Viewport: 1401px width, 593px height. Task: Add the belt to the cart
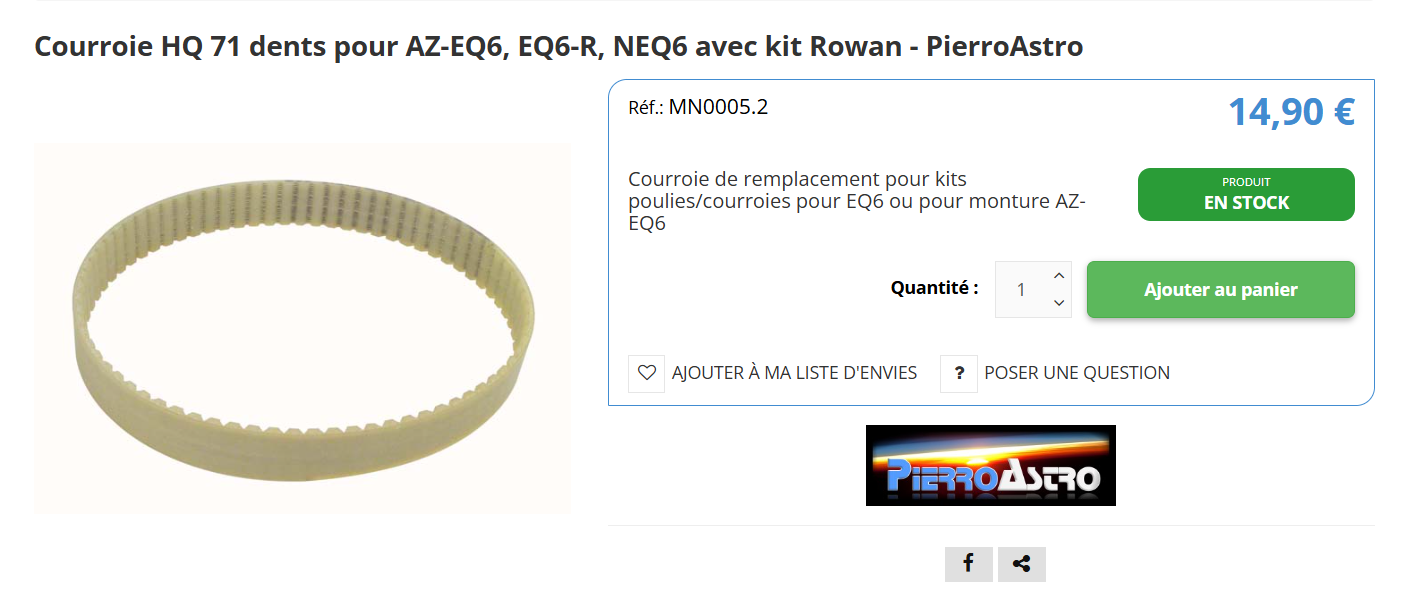tap(1220, 290)
